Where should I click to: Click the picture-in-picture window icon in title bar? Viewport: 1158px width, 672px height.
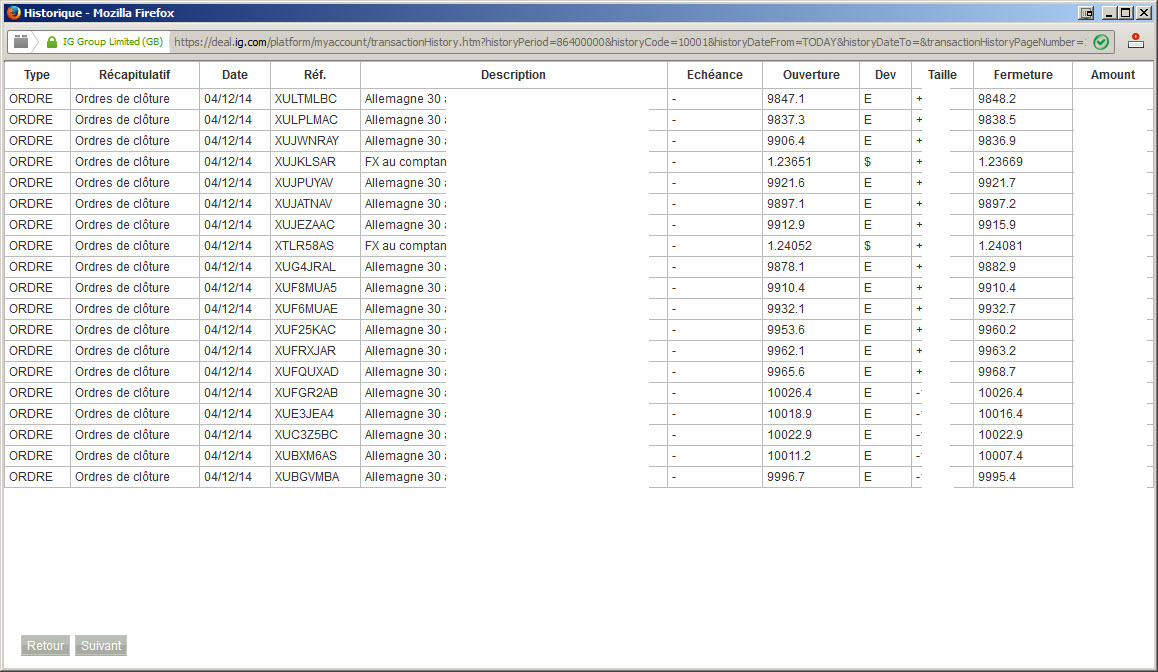[1086, 13]
